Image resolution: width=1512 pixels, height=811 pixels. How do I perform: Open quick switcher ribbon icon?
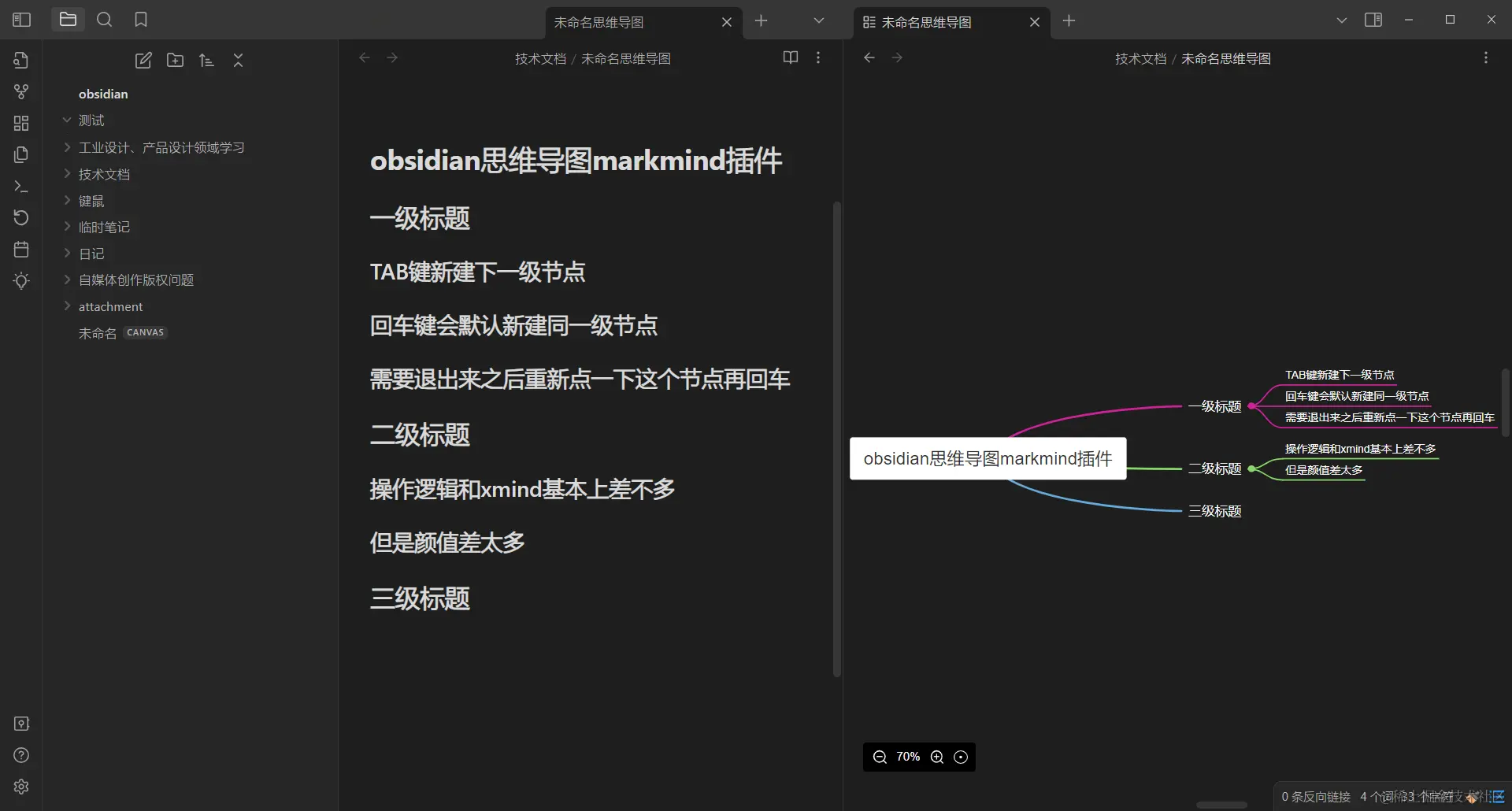click(21, 61)
